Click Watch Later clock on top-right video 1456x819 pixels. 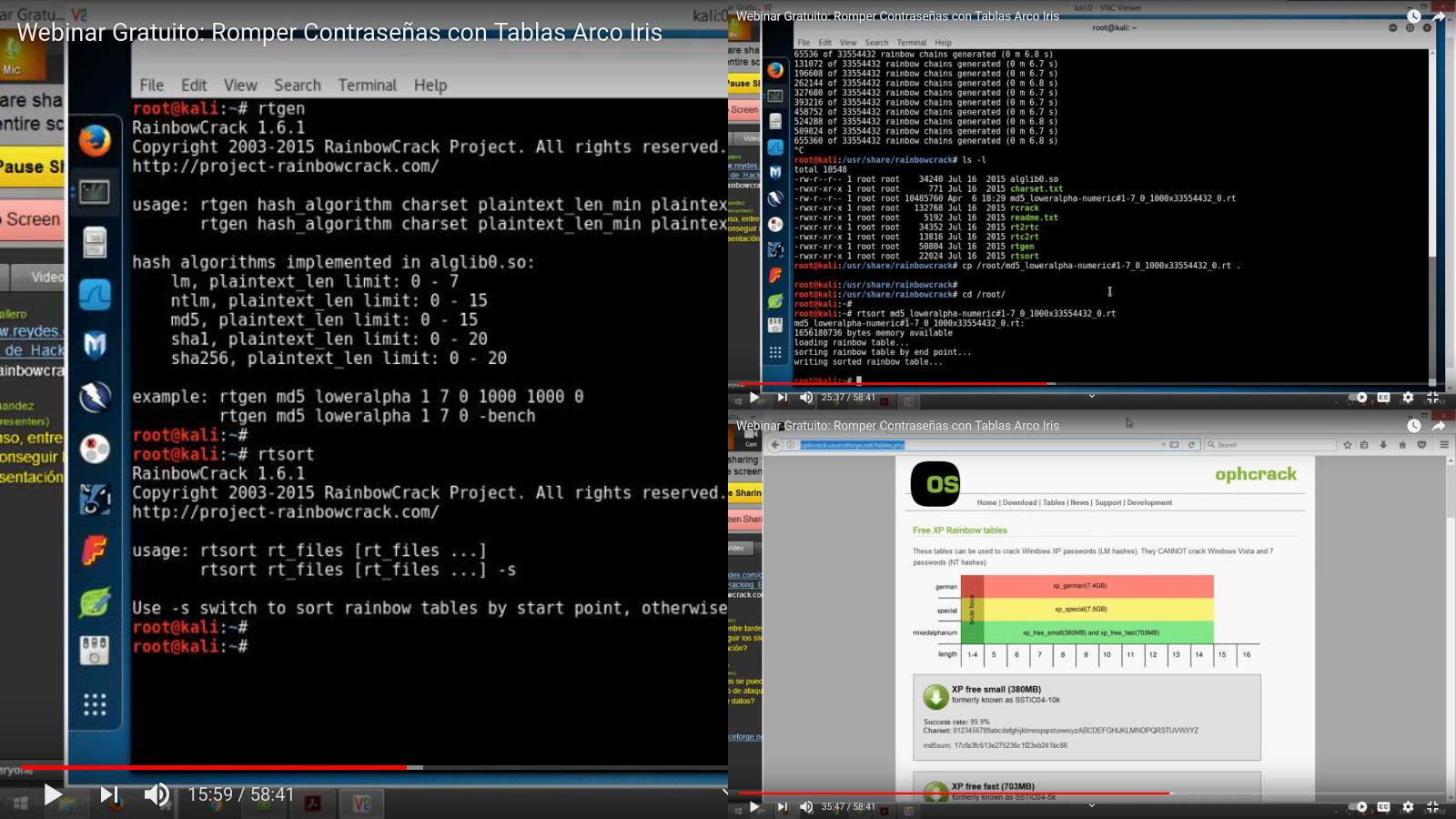coord(1413,15)
